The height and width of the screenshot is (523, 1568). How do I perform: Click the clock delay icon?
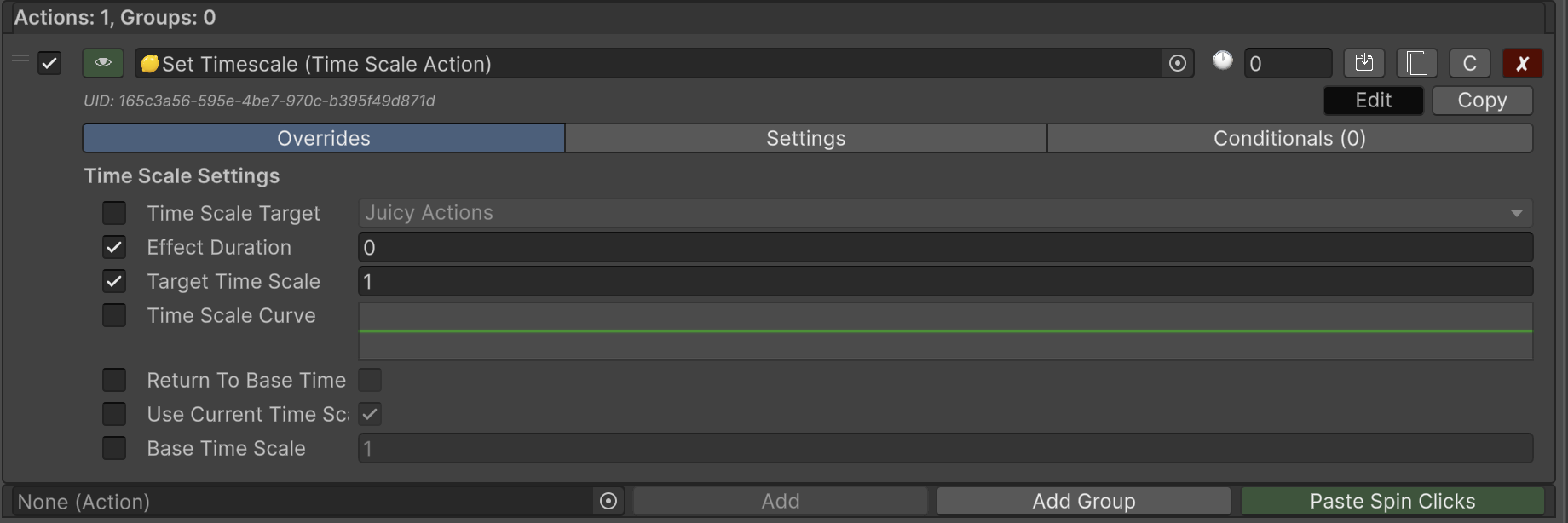(x=1222, y=60)
